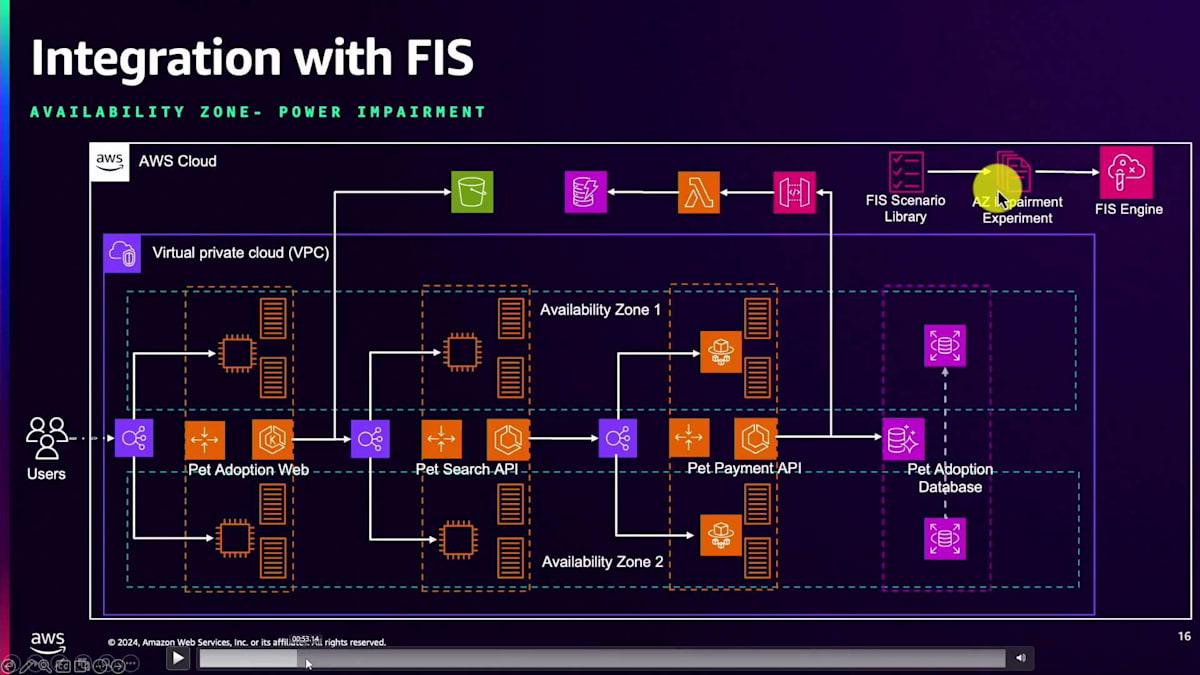Select the EKS Kubernetes icon at Pet Adoption Web

(273, 439)
